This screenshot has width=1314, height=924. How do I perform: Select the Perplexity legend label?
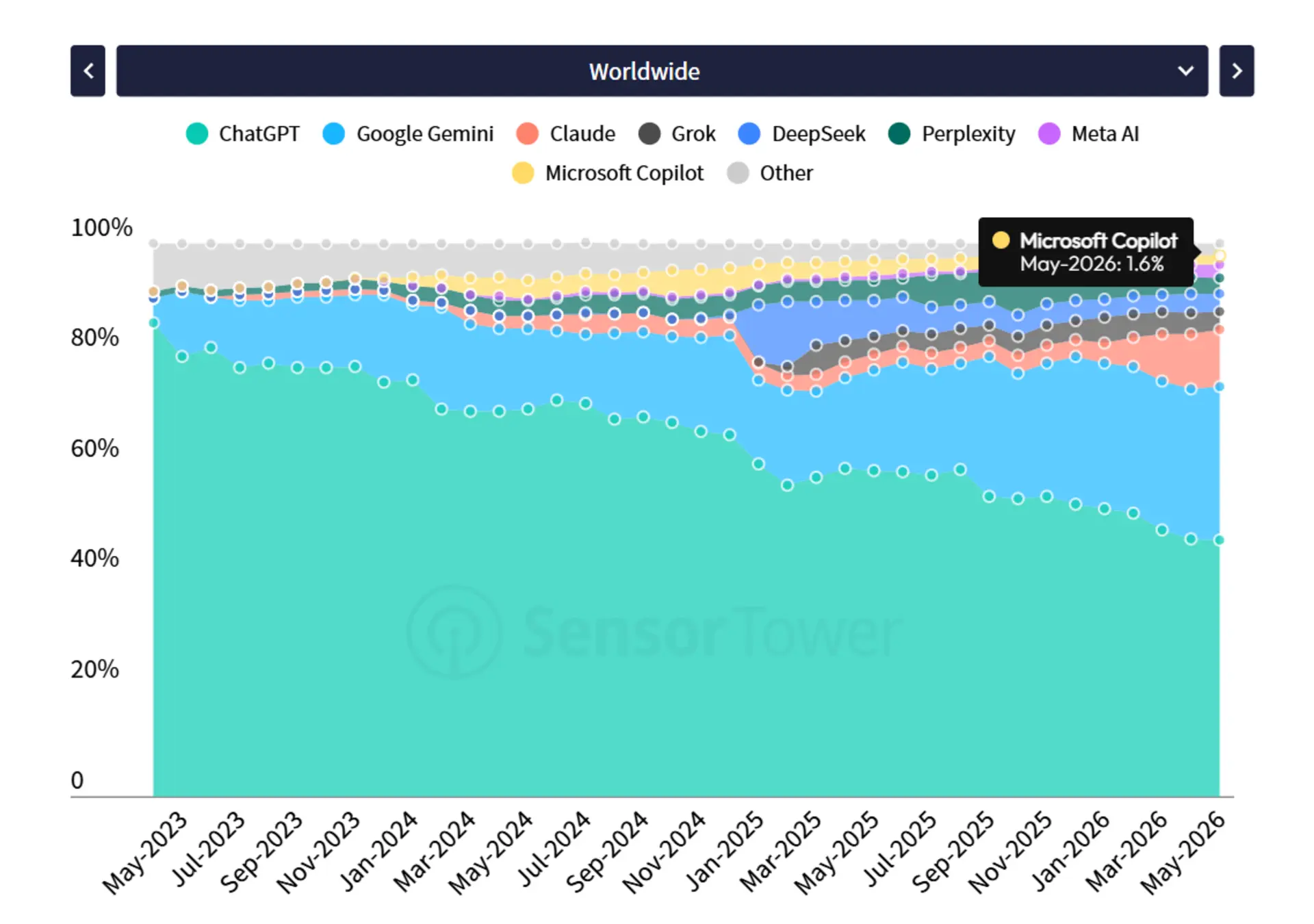pyautogui.click(x=968, y=133)
